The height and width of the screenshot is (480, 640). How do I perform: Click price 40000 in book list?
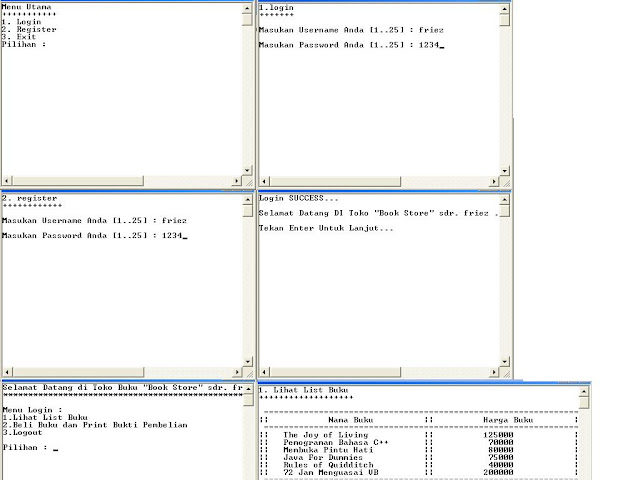(500, 465)
